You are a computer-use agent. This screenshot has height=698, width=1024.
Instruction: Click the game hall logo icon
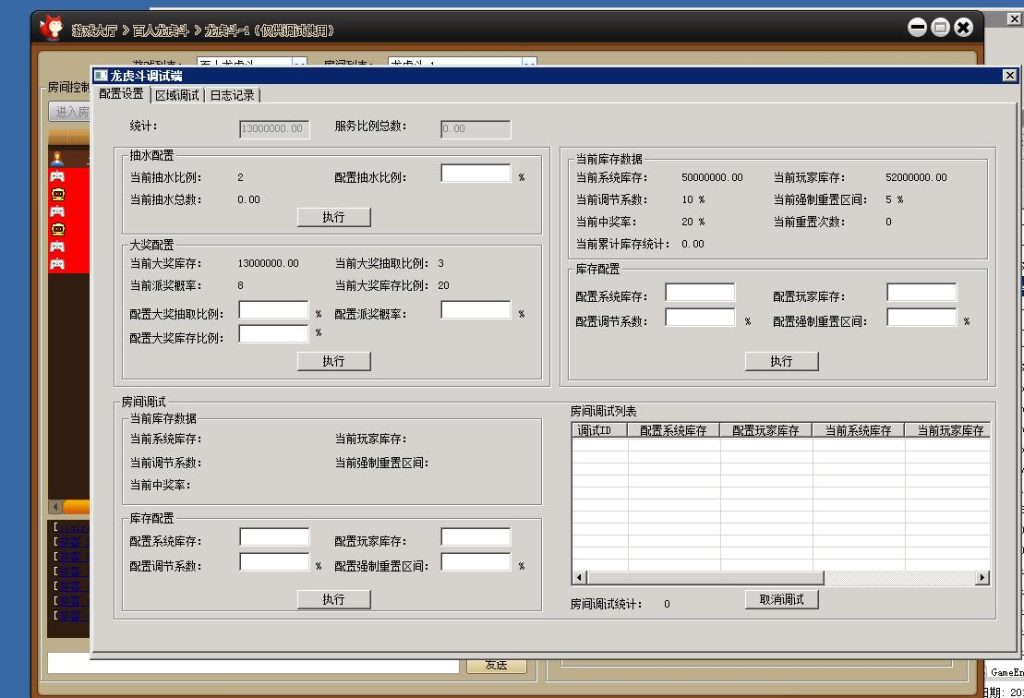51,28
